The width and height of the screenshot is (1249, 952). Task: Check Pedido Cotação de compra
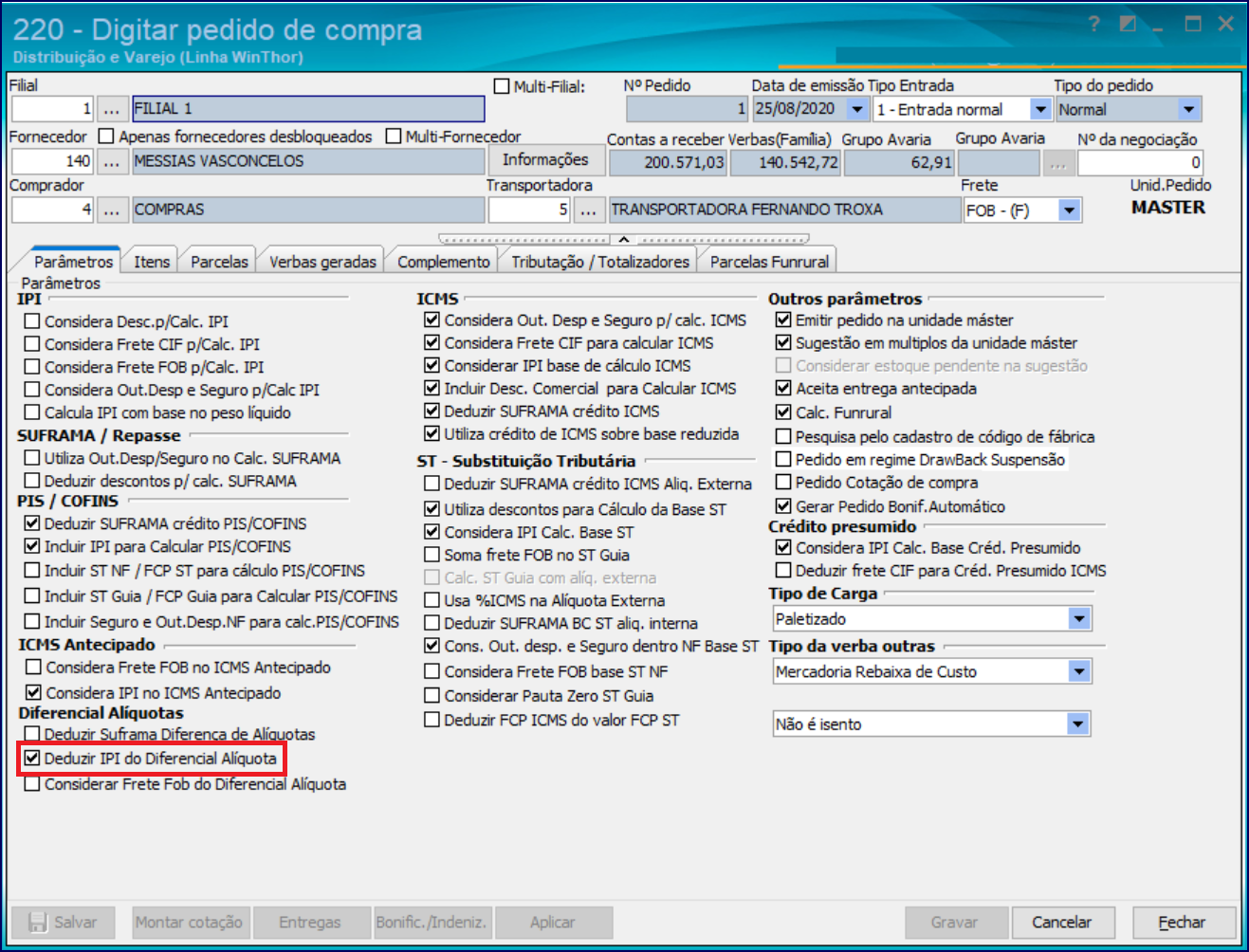[x=783, y=482]
